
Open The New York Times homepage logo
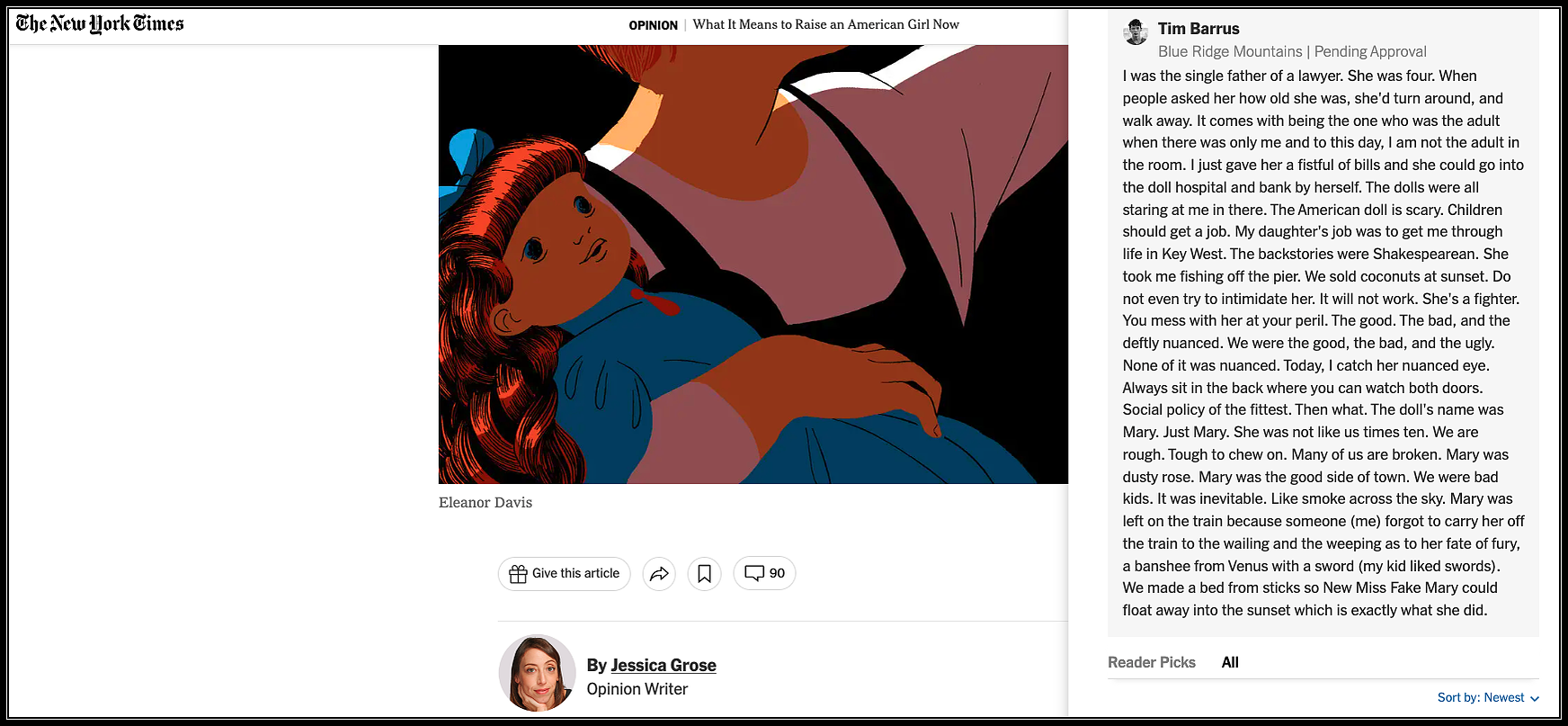click(100, 23)
